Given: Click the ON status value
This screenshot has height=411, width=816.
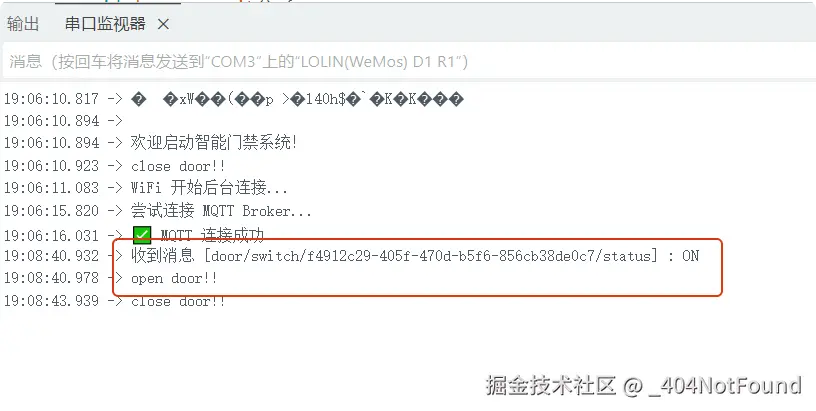Looking at the screenshot, I should coord(691,255).
